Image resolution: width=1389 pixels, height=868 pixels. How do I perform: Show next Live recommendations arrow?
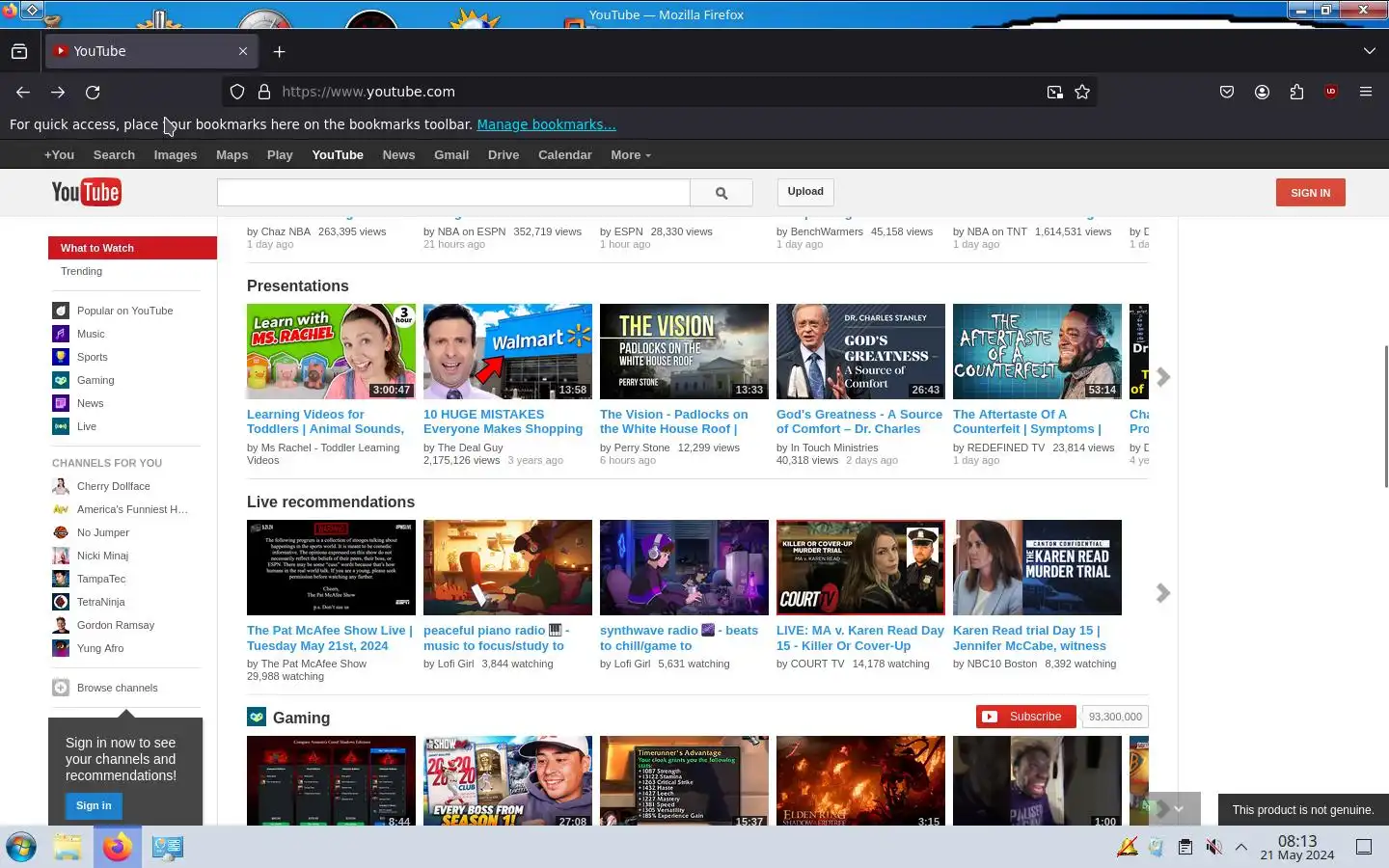coord(1162,593)
